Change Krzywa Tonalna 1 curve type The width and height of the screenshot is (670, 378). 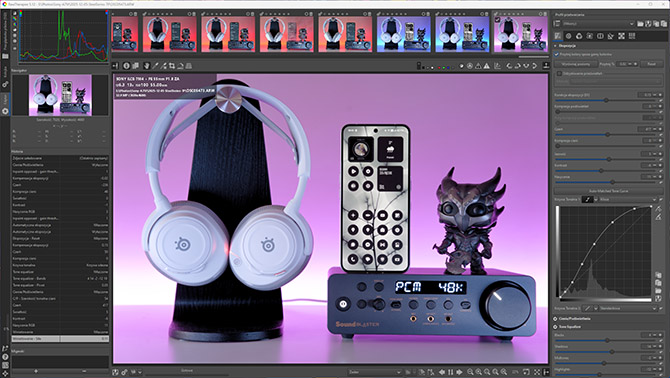590,199
